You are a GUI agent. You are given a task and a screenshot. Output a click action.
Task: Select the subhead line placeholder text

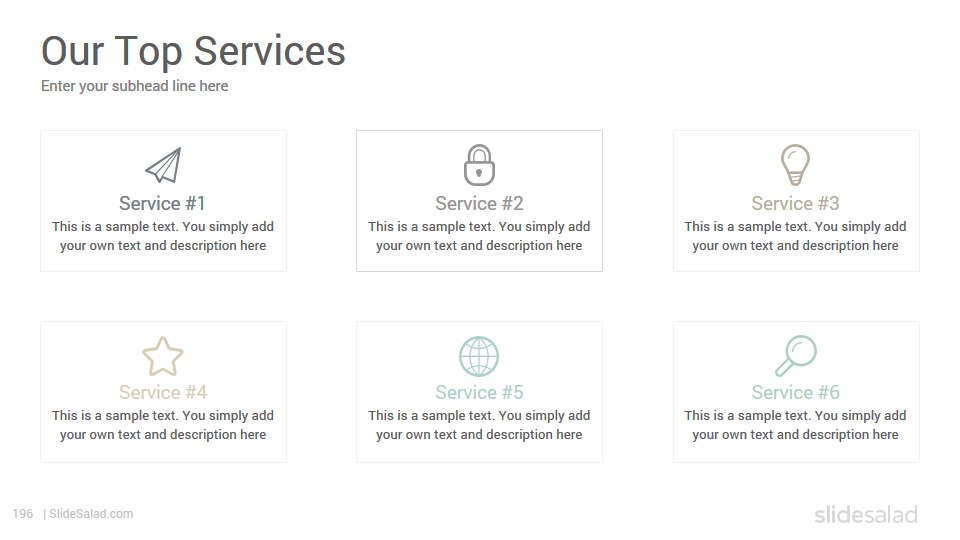click(135, 86)
